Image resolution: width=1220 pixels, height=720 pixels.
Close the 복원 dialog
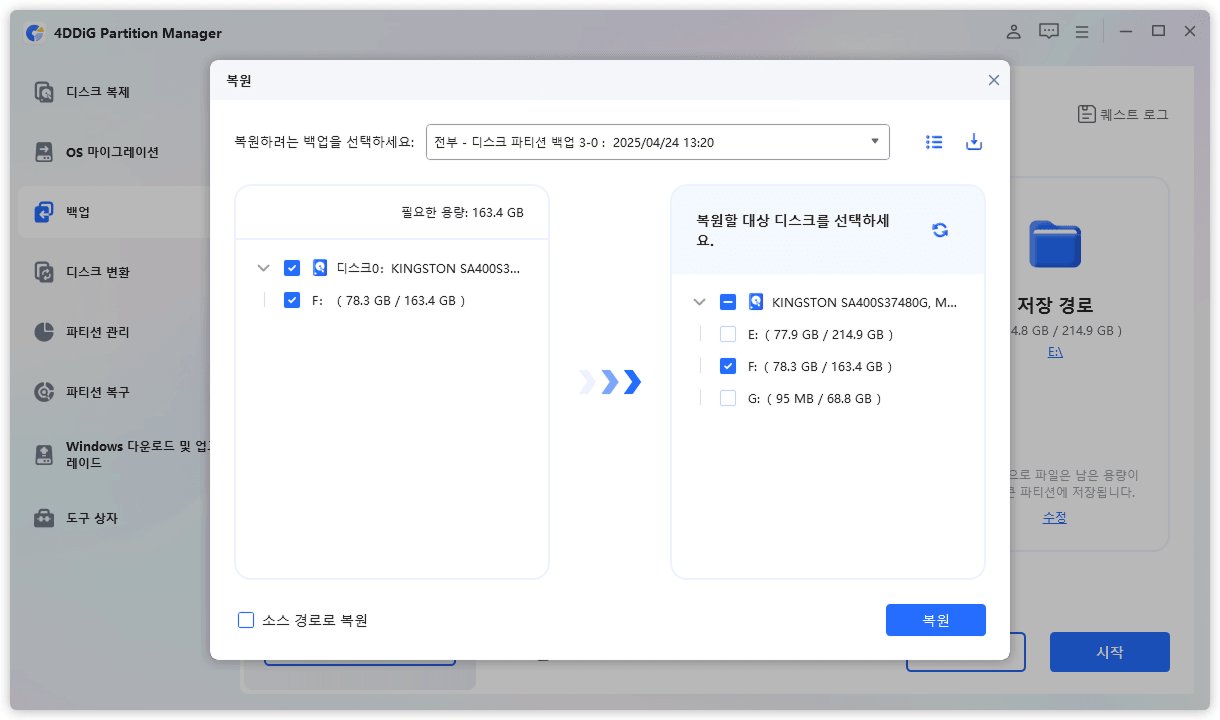[x=993, y=80]
